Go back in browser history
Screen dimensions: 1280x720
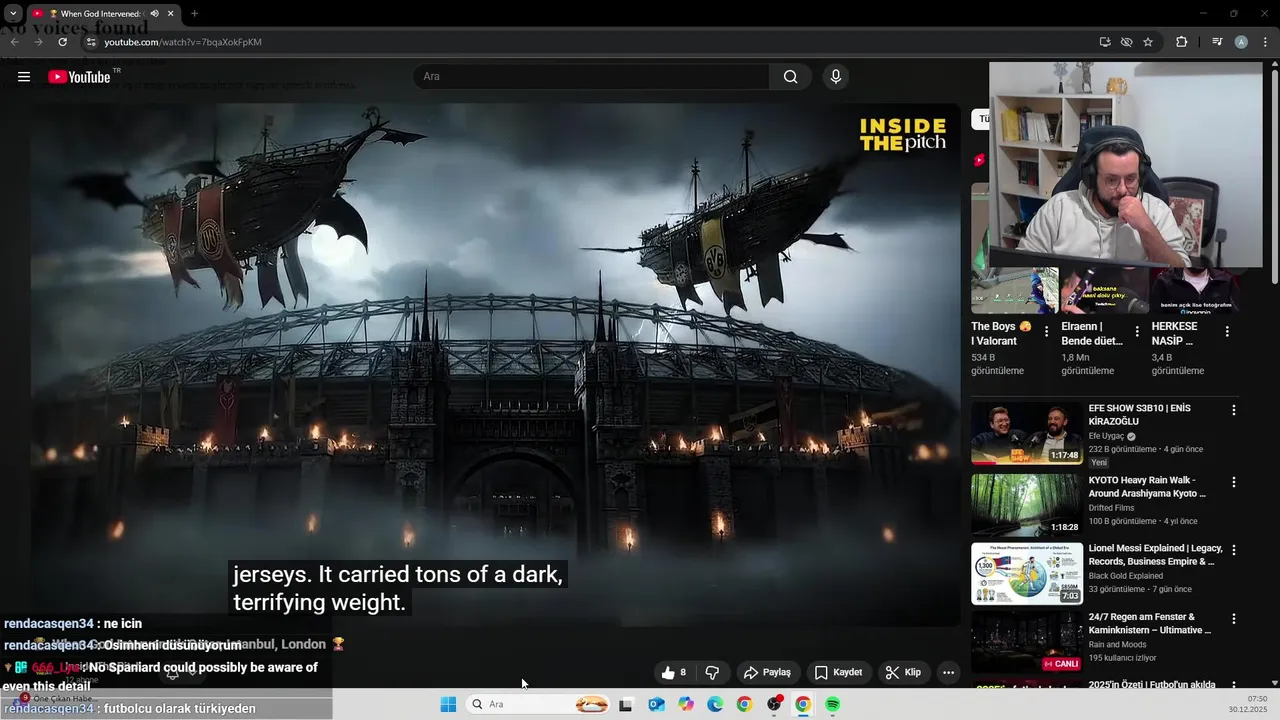[x=15, y=42]
